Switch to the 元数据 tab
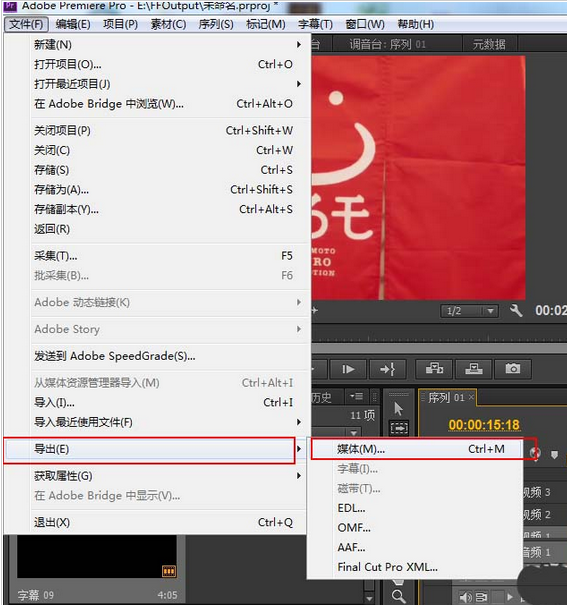 click(x=489, y=44)
